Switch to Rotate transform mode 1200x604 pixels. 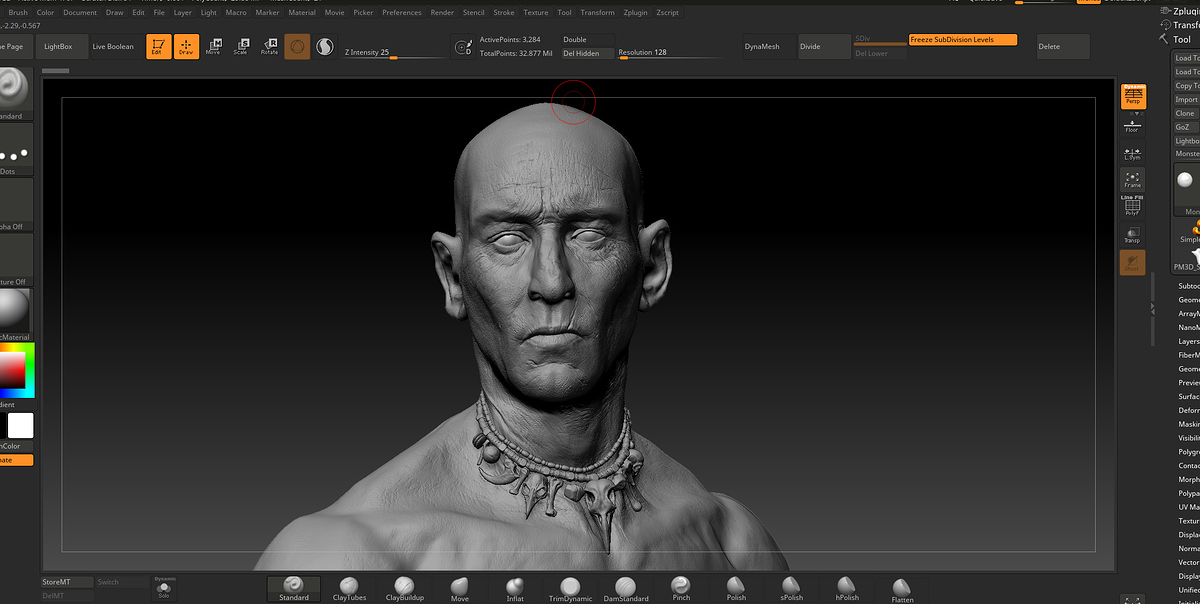coord(269,46)
